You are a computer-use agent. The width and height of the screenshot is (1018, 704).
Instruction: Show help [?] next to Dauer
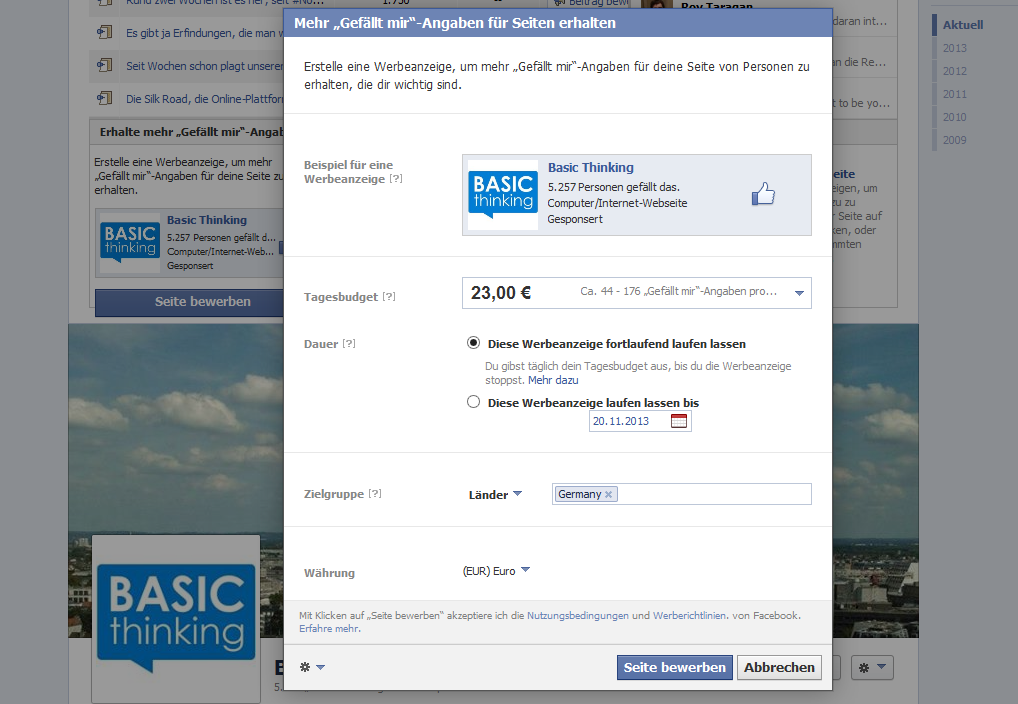pos(349,344)
